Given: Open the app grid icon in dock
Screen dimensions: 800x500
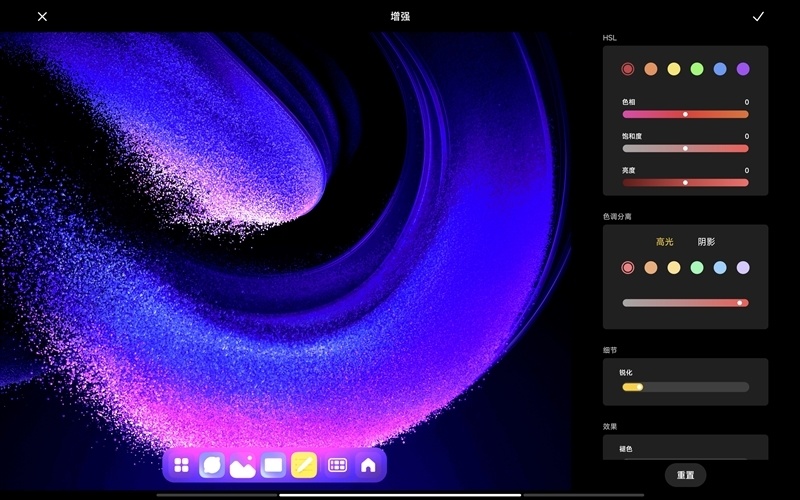Looking at the screenshot, I should (x=181, y=465).
